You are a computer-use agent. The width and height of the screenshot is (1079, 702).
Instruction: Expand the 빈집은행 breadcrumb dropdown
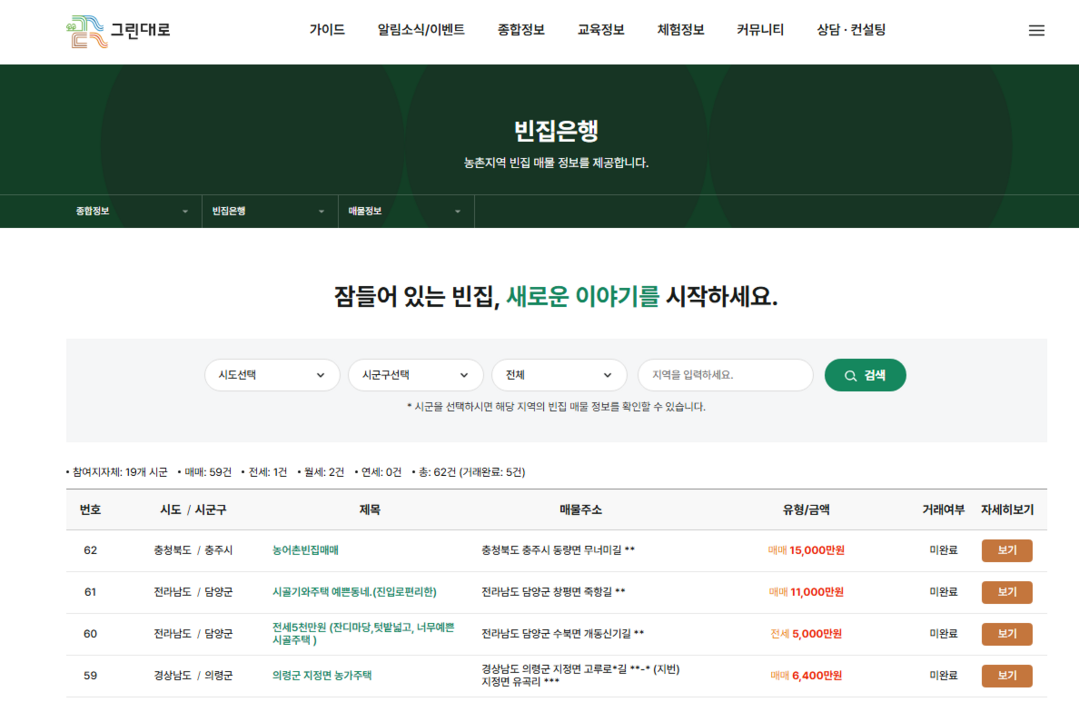(x=268, y=212)
